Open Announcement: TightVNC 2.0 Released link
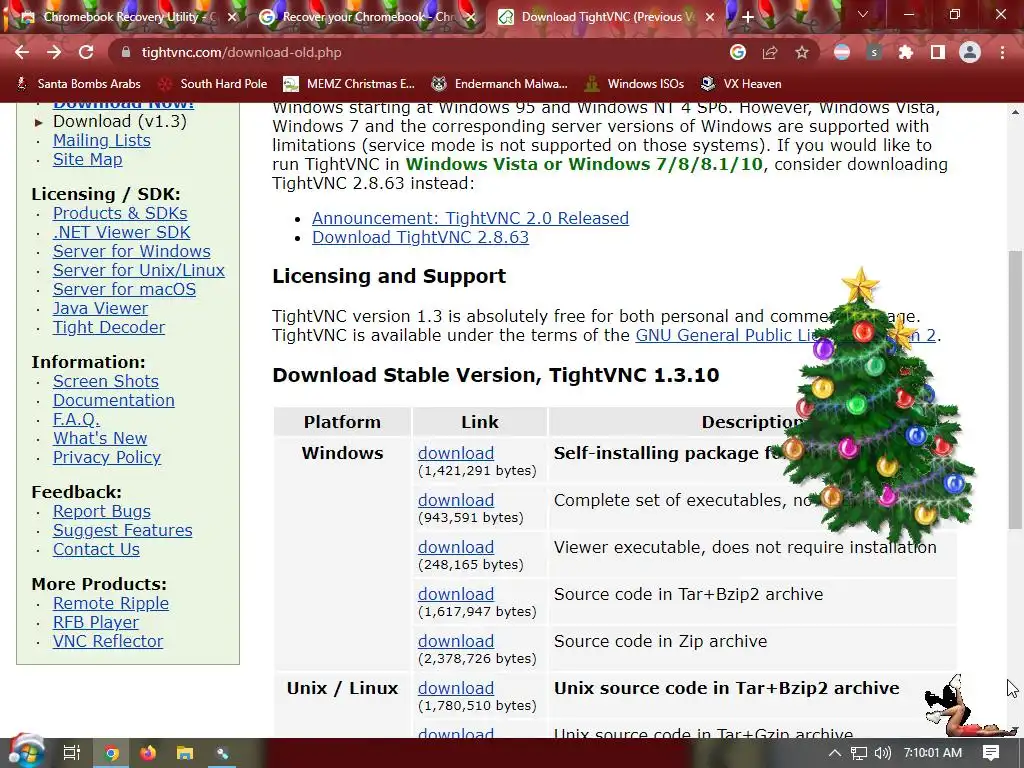This screenshot has width=1024, height=768. [470, 217]
